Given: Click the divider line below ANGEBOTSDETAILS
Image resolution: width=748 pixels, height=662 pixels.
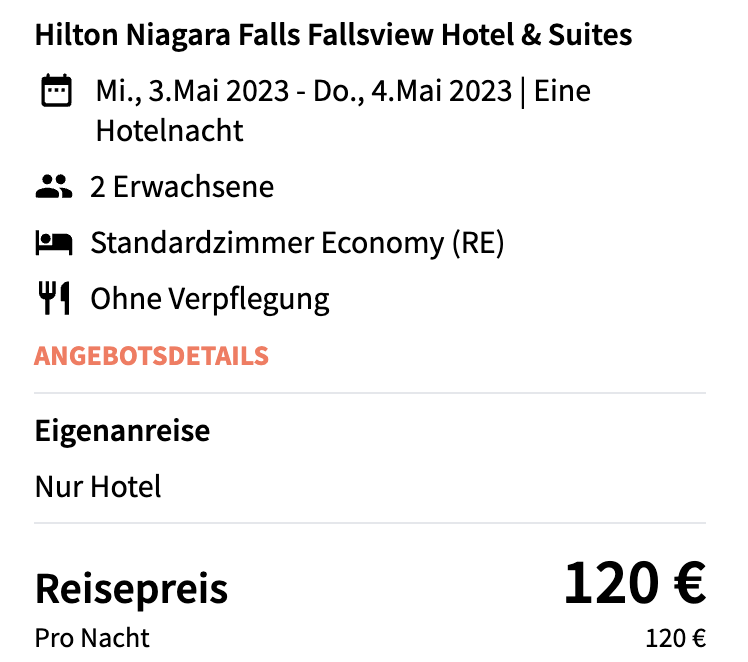Looking at the screenshot, I should click(x=370, y=393).
